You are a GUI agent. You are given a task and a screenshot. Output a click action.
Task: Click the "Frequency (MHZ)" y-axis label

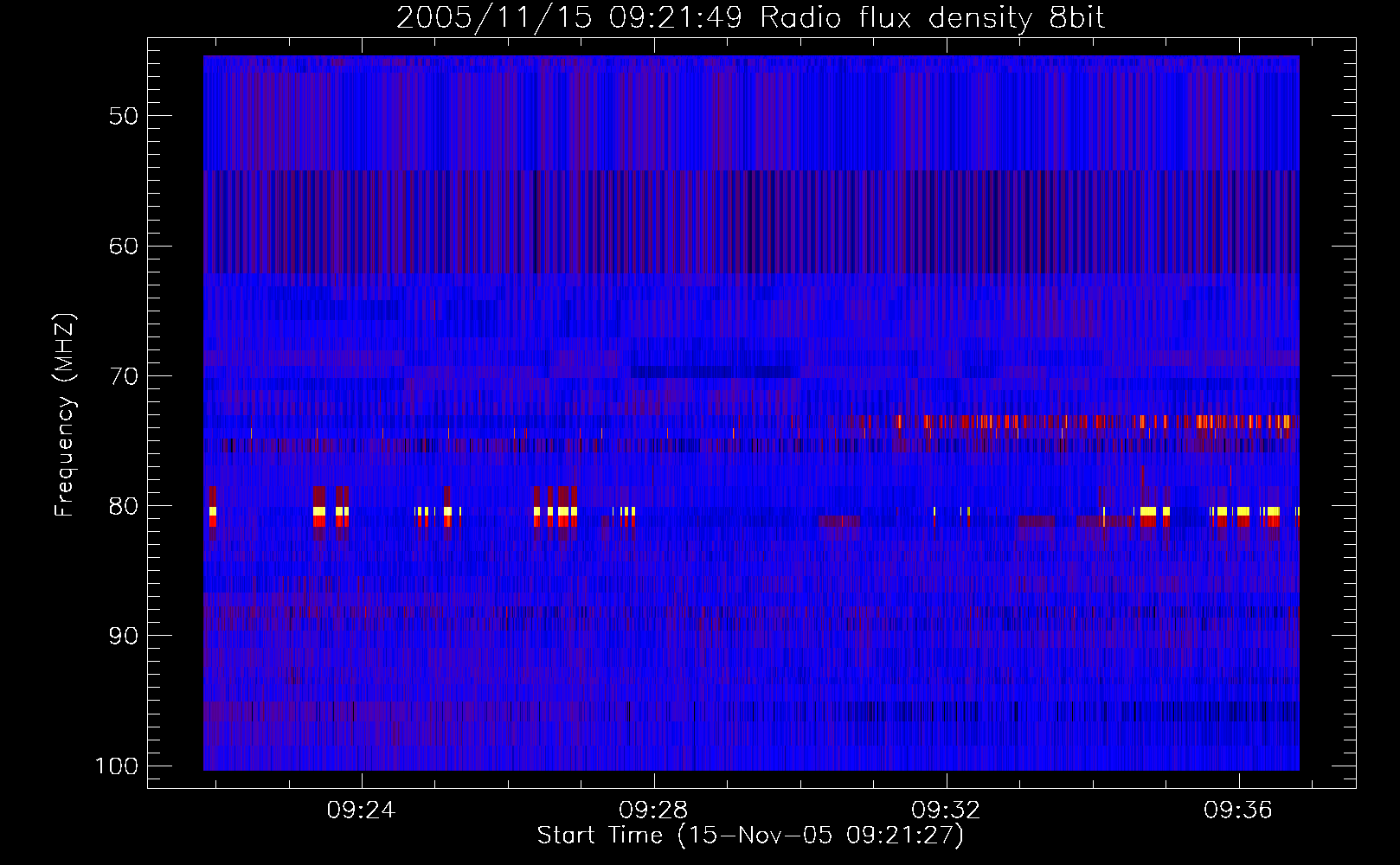[65, 415]
